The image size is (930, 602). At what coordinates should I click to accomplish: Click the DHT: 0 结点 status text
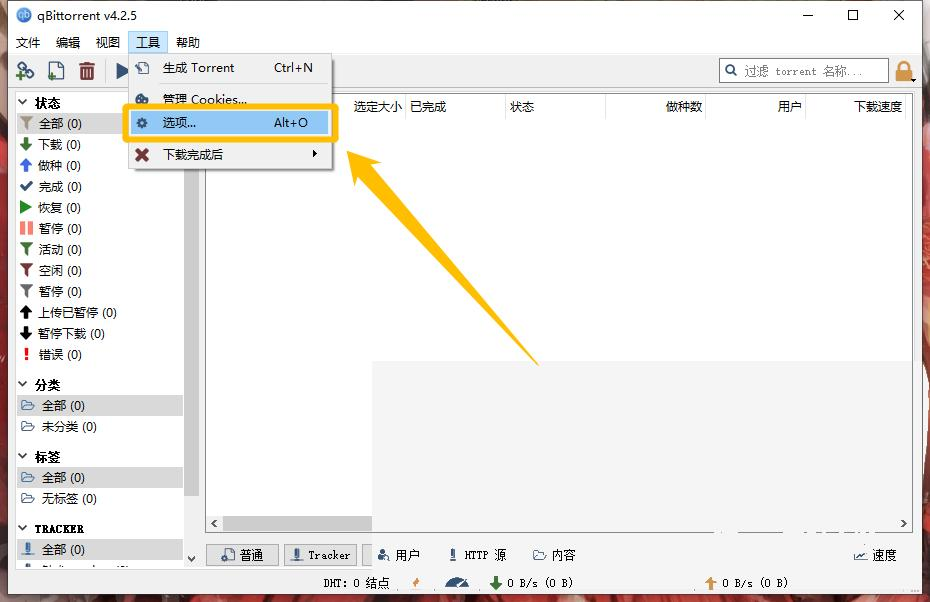pyautogui.click(x=356, y=583)
